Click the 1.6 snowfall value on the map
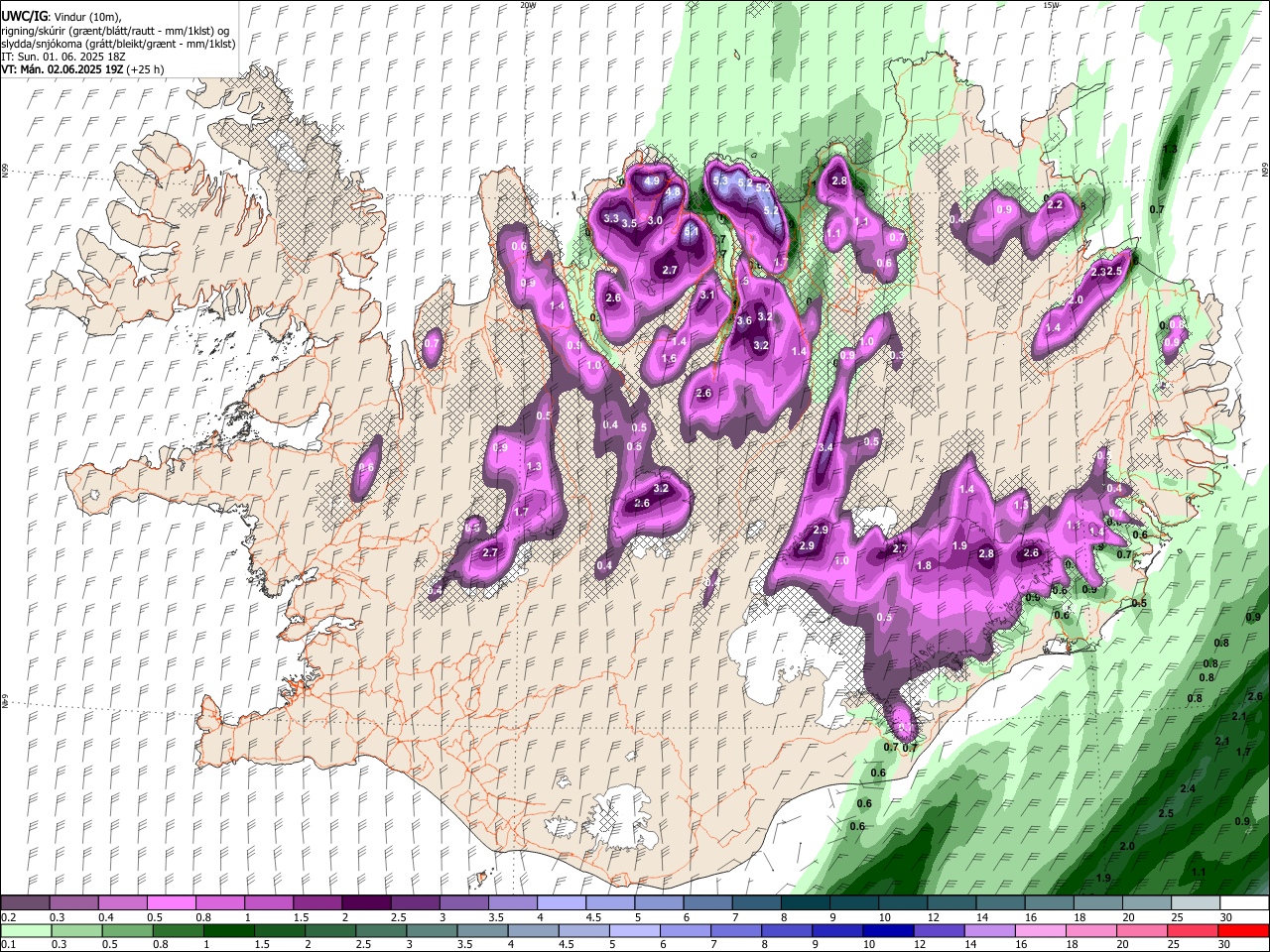The height and width of the screenshot is (952, 1270). click(x=669, y=358)
